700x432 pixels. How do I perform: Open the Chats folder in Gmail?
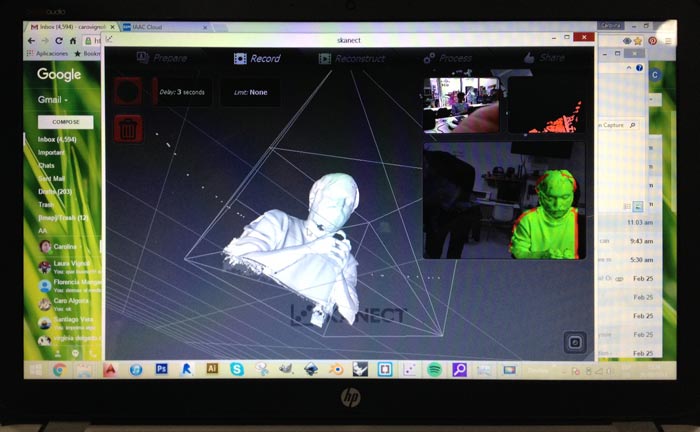tap(46, 165)
